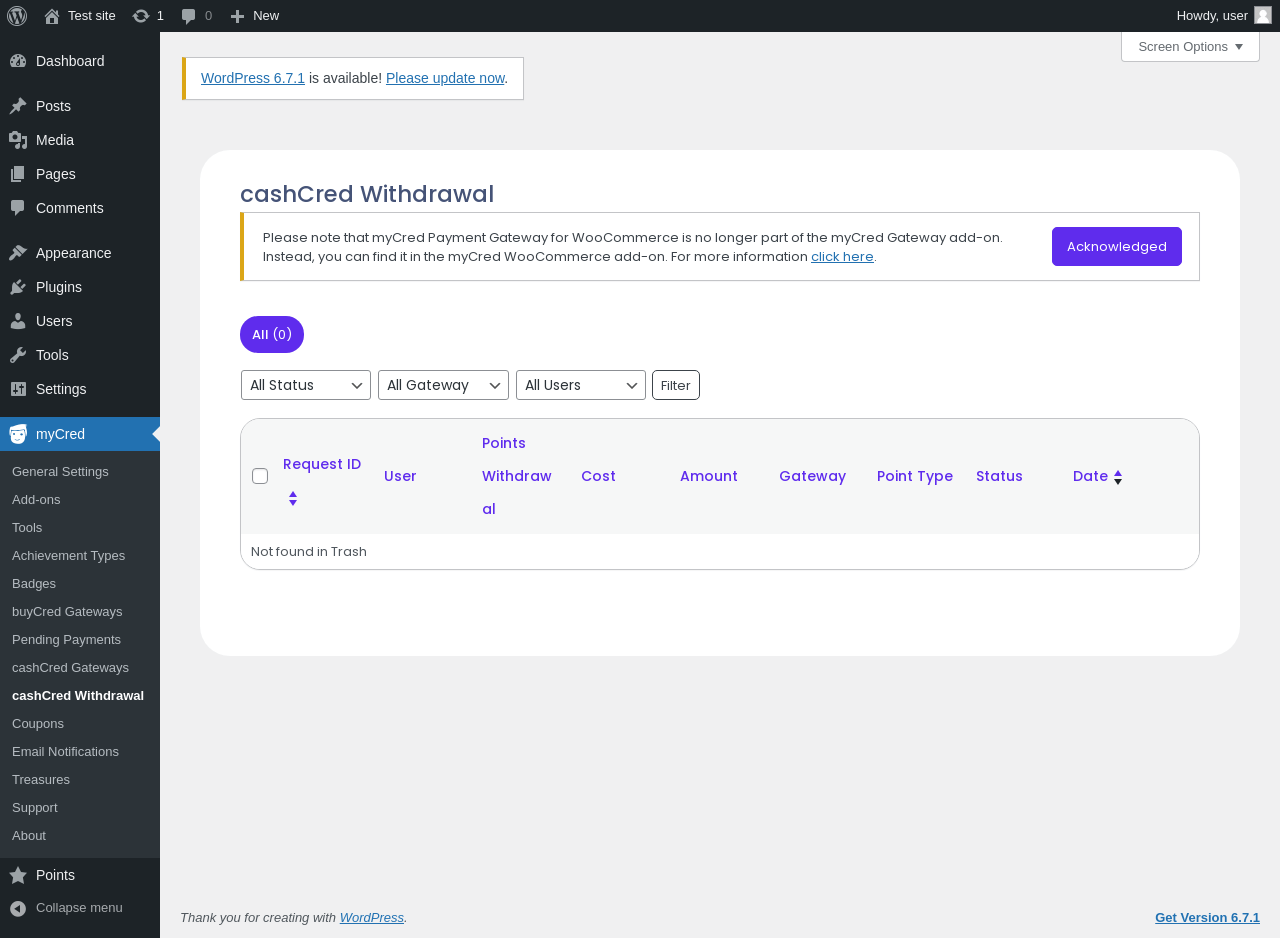Click the Filter button
1280x938 pixels.
coord(676,385)
